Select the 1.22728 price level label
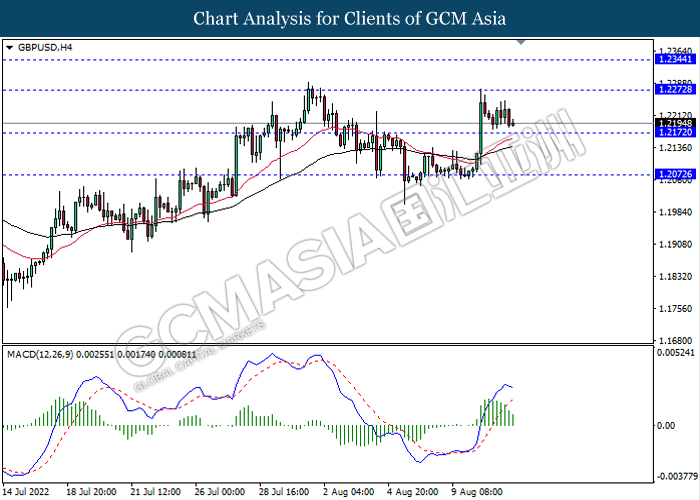This screenshot has width=700, height=500. pos(675,90)
